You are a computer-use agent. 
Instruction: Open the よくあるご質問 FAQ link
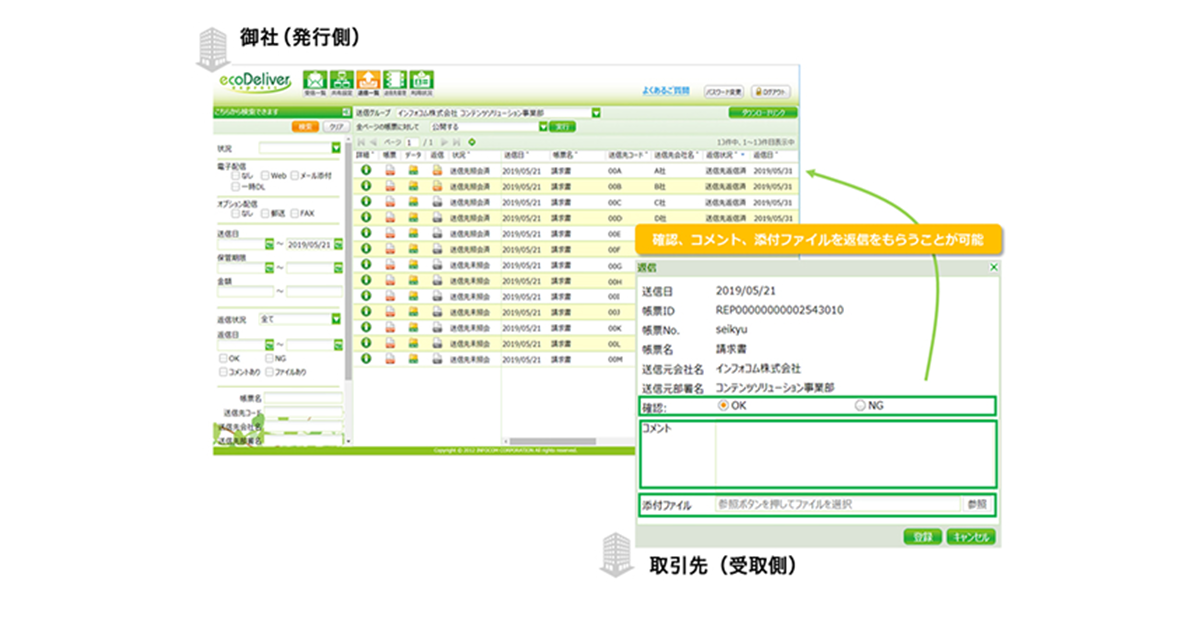pos(666,90)
